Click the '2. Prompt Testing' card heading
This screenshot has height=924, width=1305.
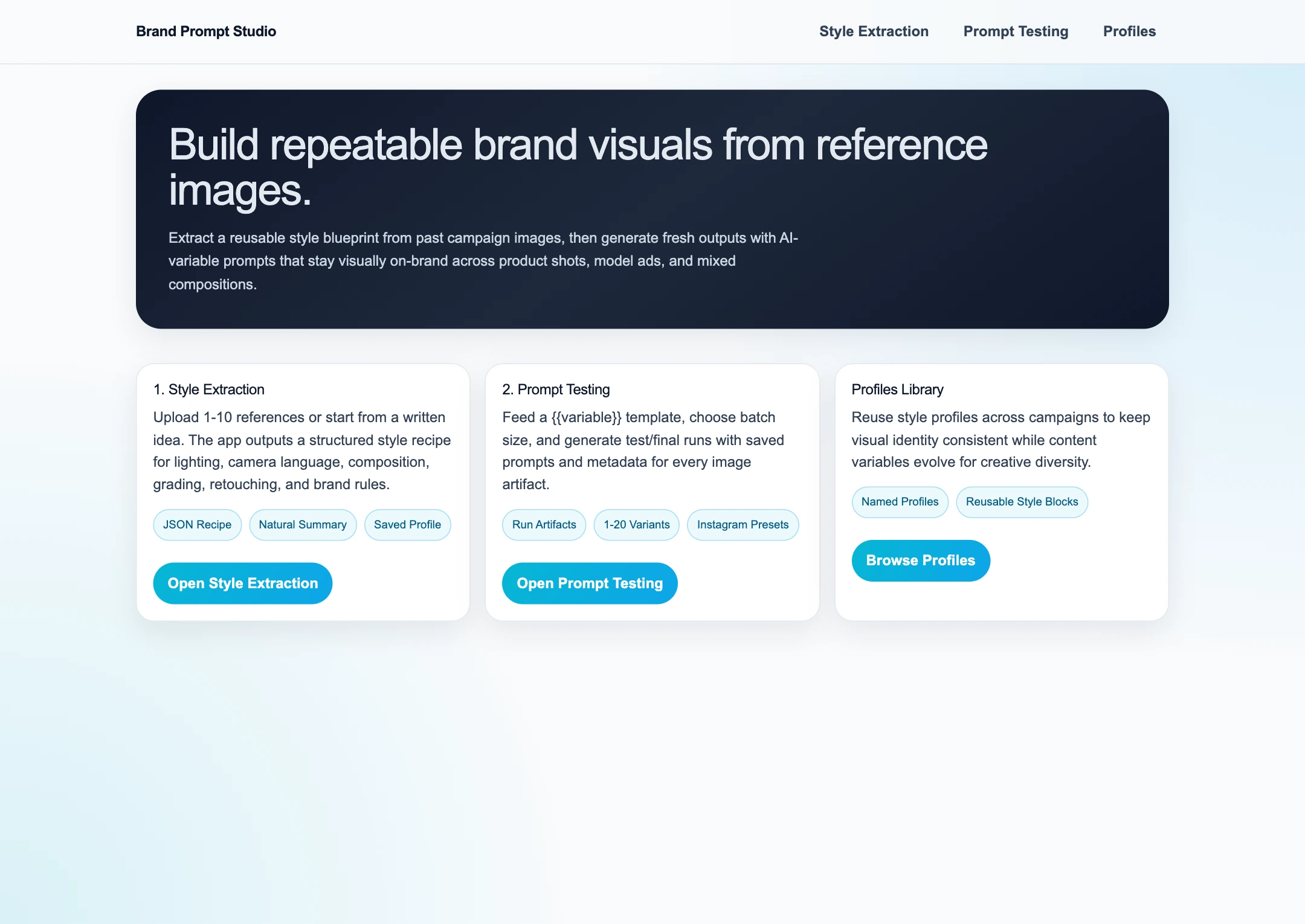coord(556,390)
